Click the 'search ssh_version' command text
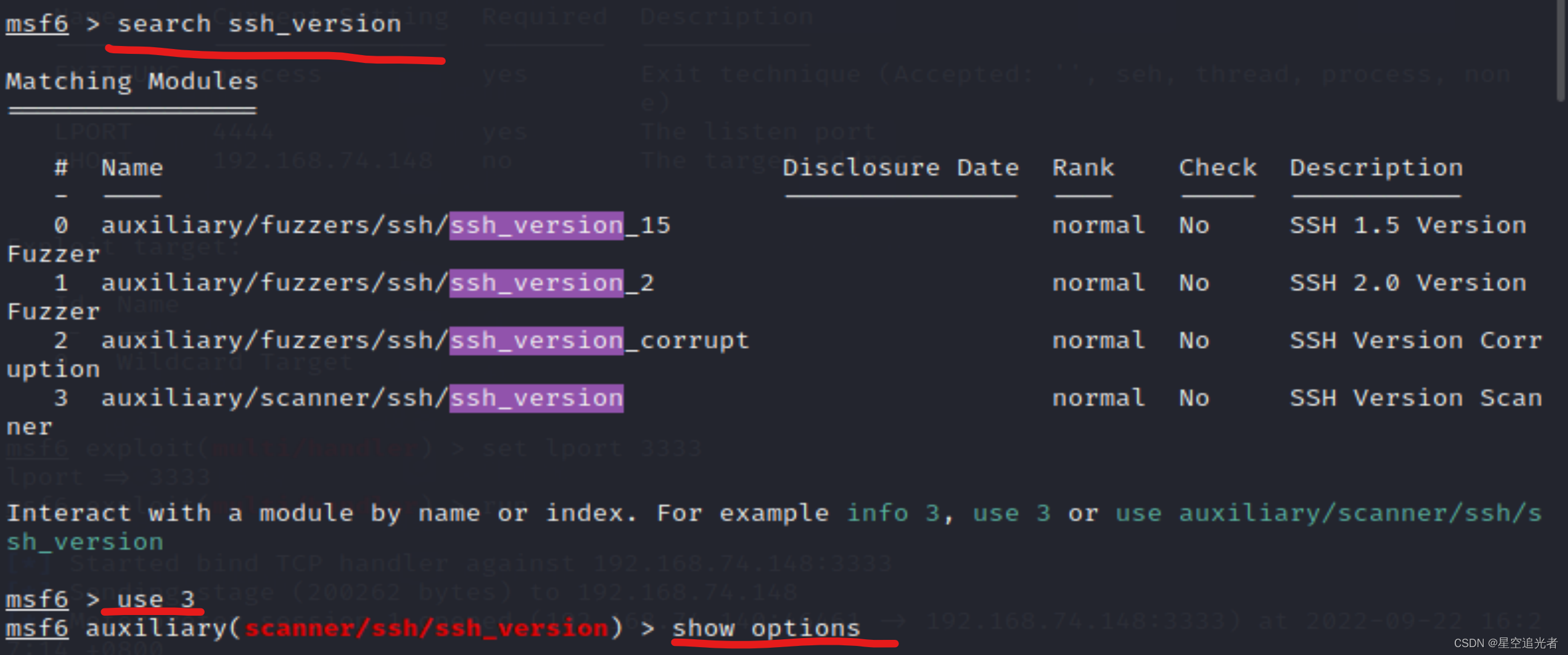The width and height of the screenshot is (1568, 655). click(x=259, y=24)
